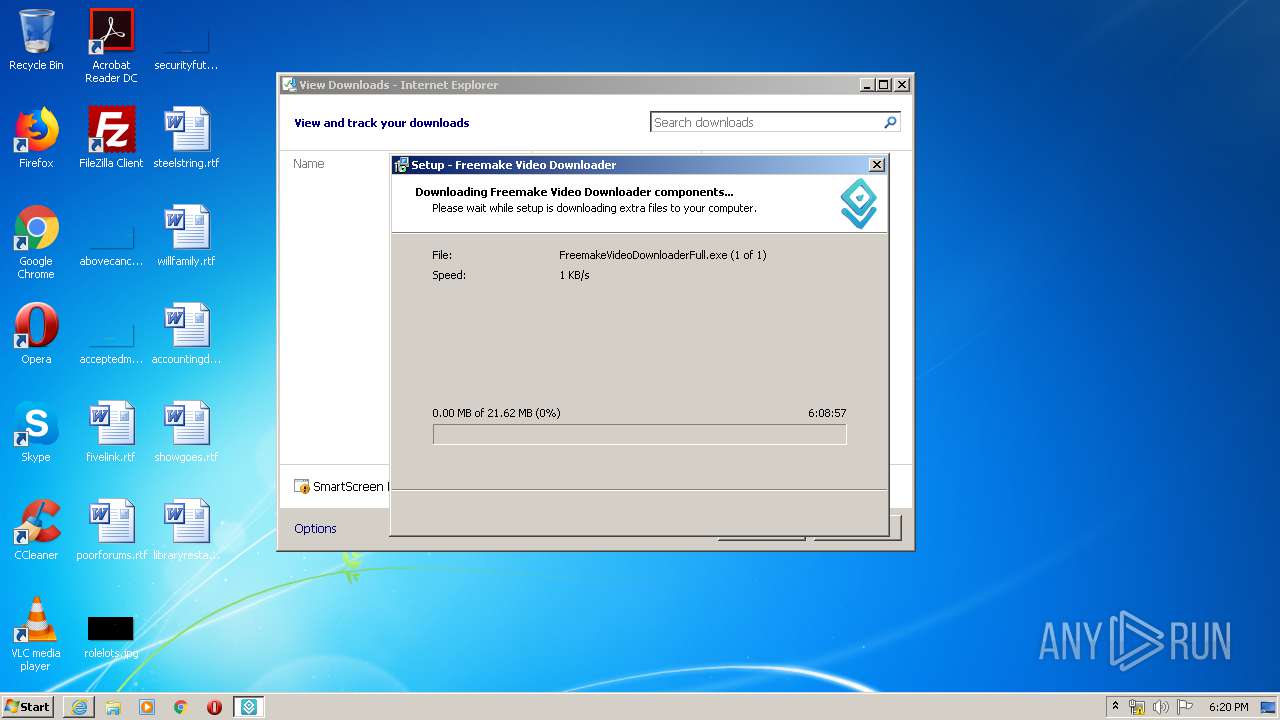Open Windows Explorer folder taskbar icon
Viewport: 1280px width, 720px height.
pos(113,707)
